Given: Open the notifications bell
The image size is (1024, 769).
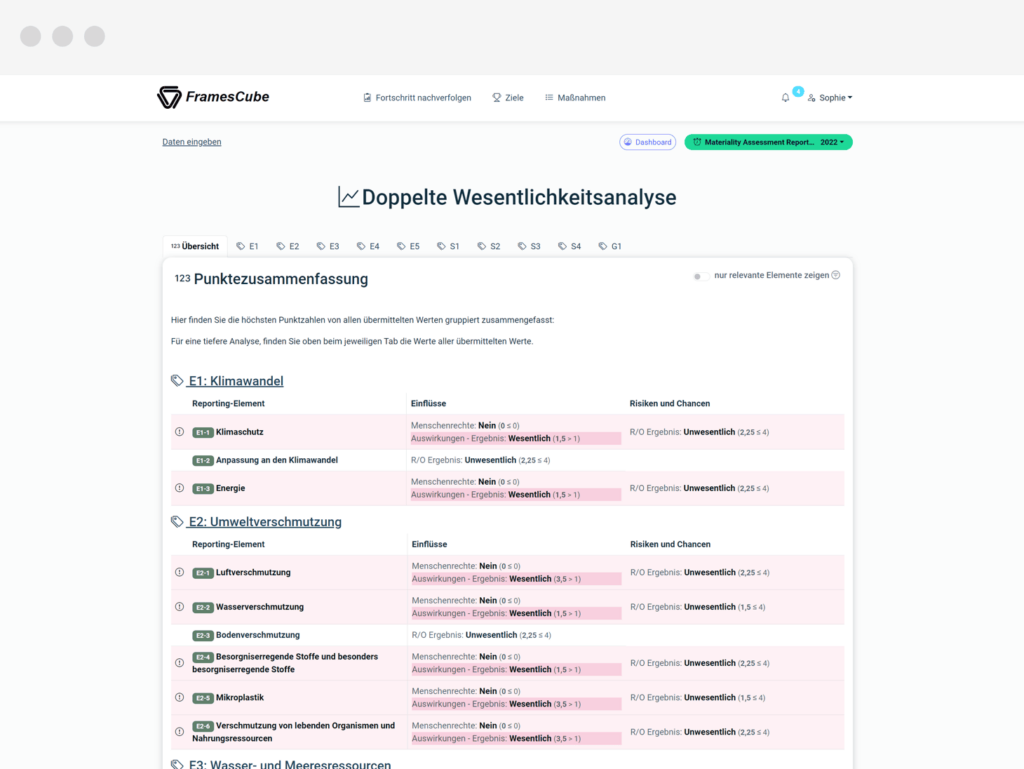Looking at the screenshot, I should pyautogui.click(x=785, y=98).
